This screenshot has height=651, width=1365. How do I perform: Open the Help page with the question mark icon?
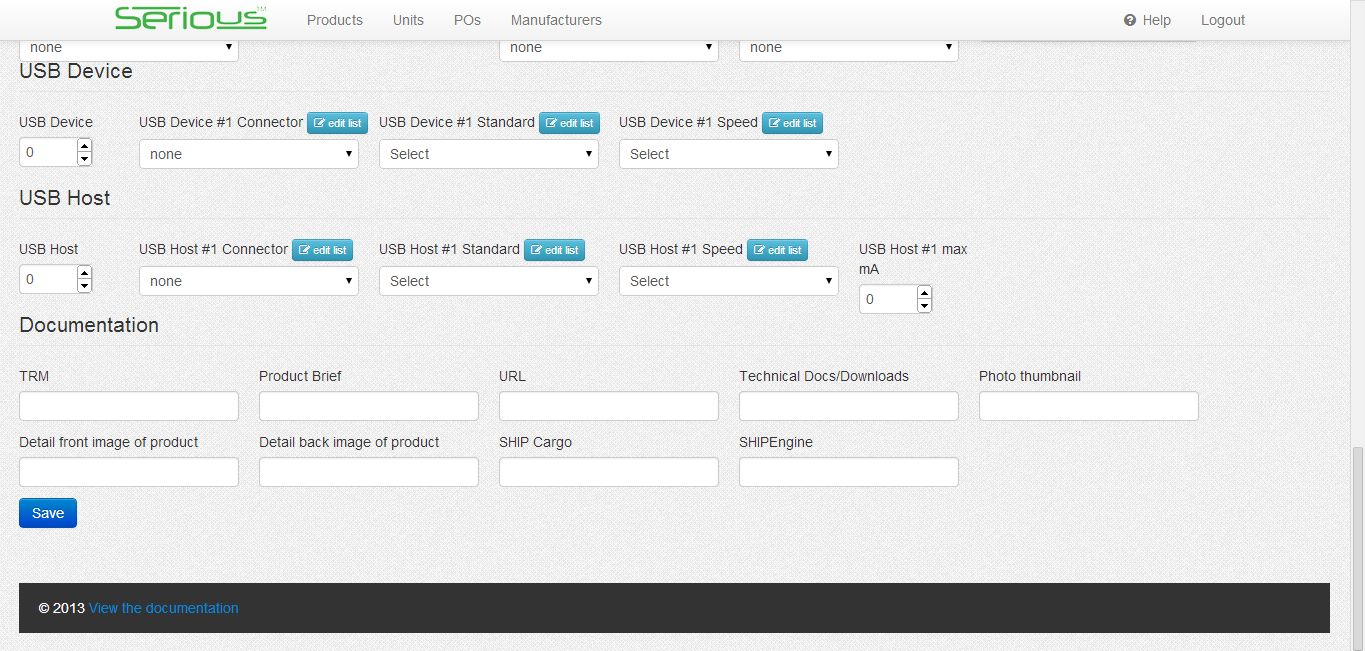pyautogui.click(x=1147, y=20)
